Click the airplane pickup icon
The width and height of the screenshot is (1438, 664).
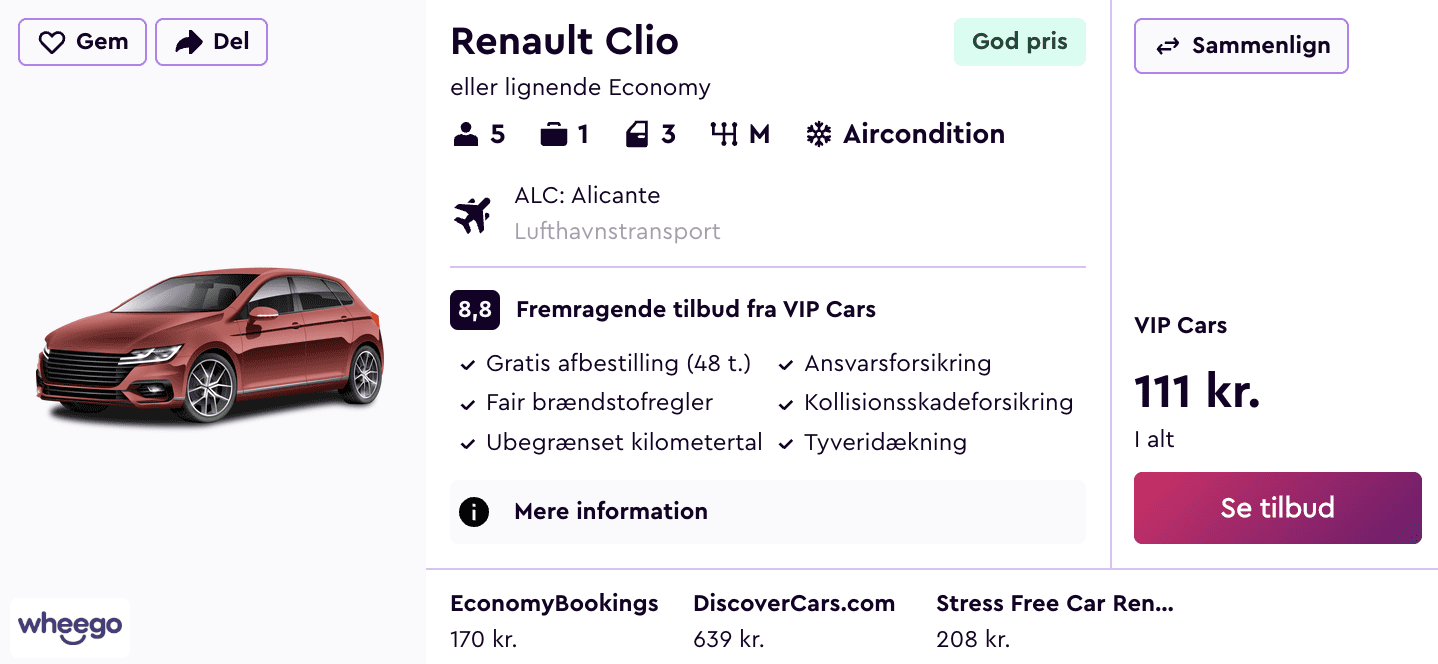472,214
